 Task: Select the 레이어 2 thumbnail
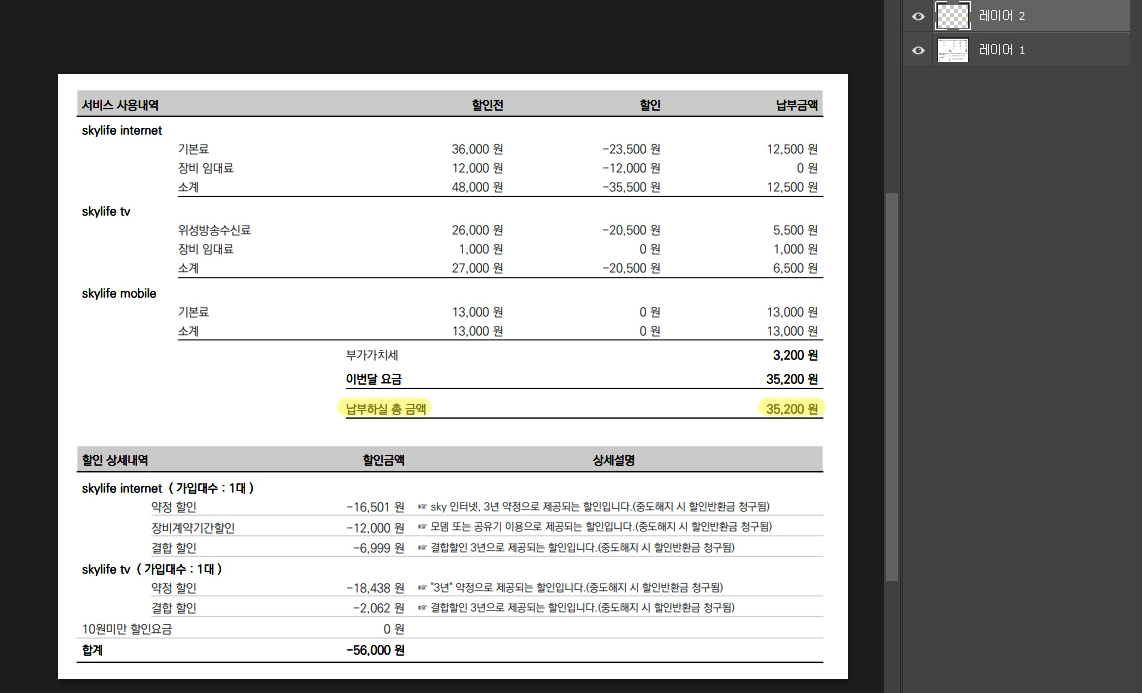point(953,15)
